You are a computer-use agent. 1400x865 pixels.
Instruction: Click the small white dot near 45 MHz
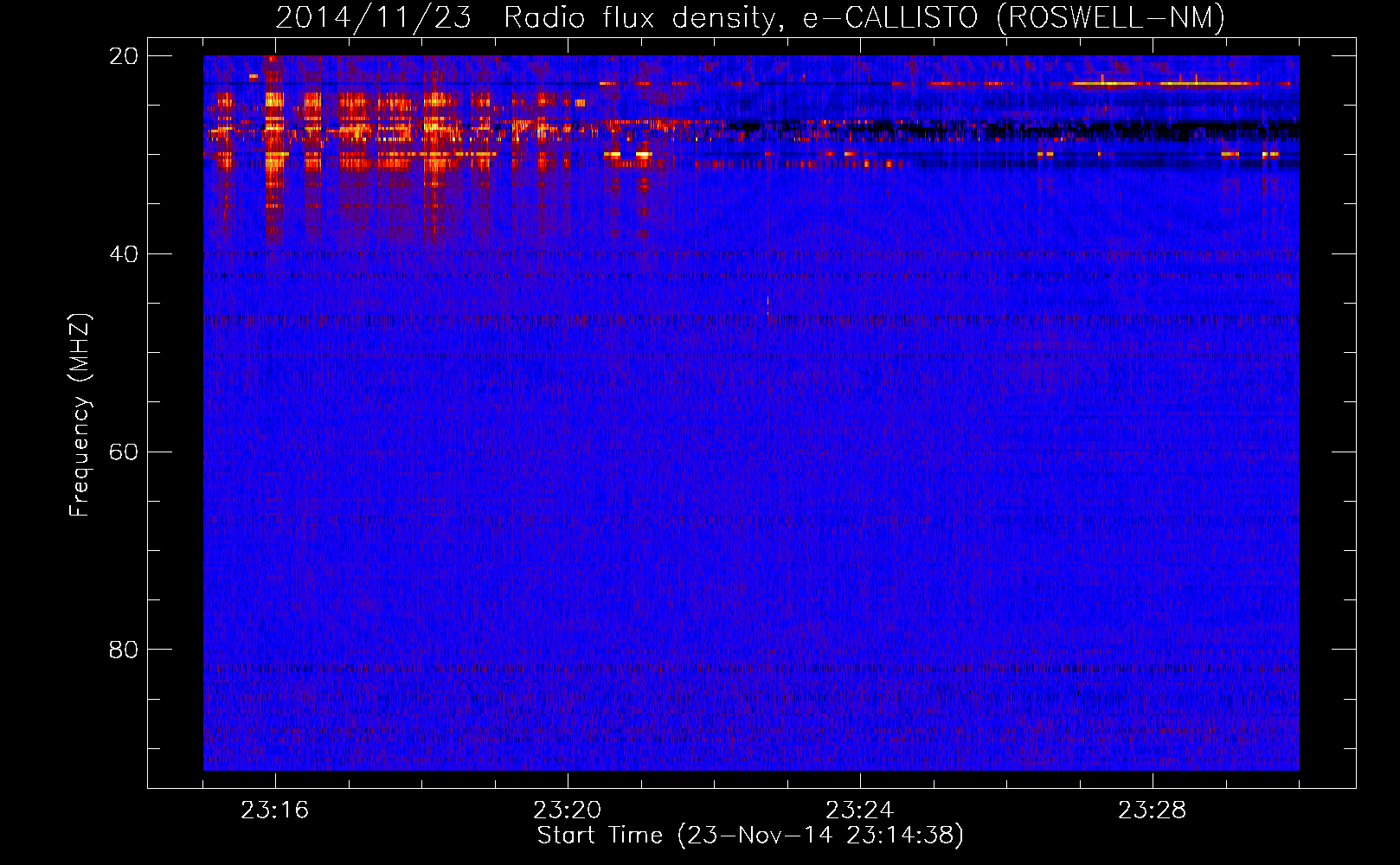pos(767,301)
